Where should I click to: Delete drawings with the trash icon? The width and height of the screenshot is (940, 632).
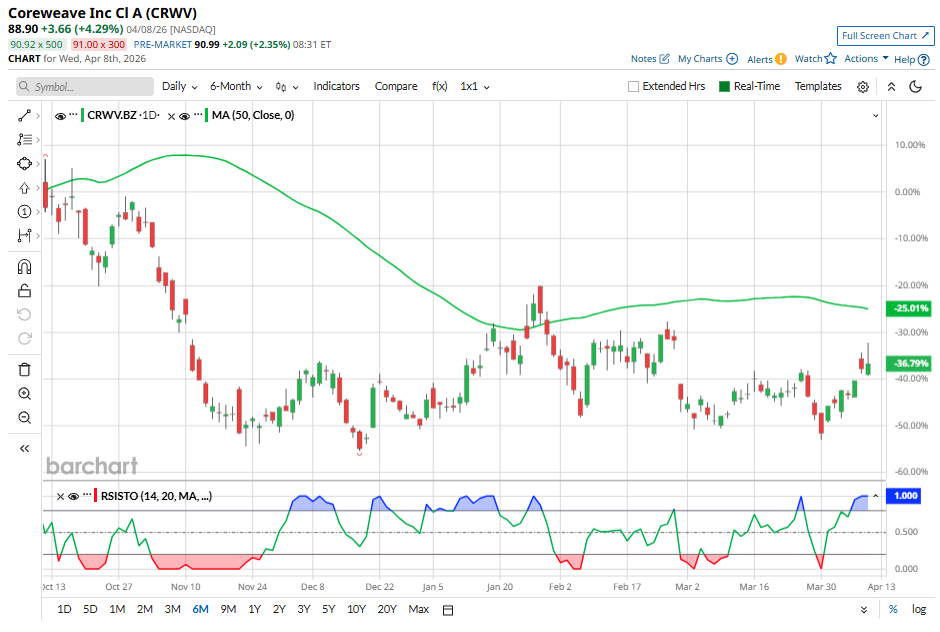[25, 370]
